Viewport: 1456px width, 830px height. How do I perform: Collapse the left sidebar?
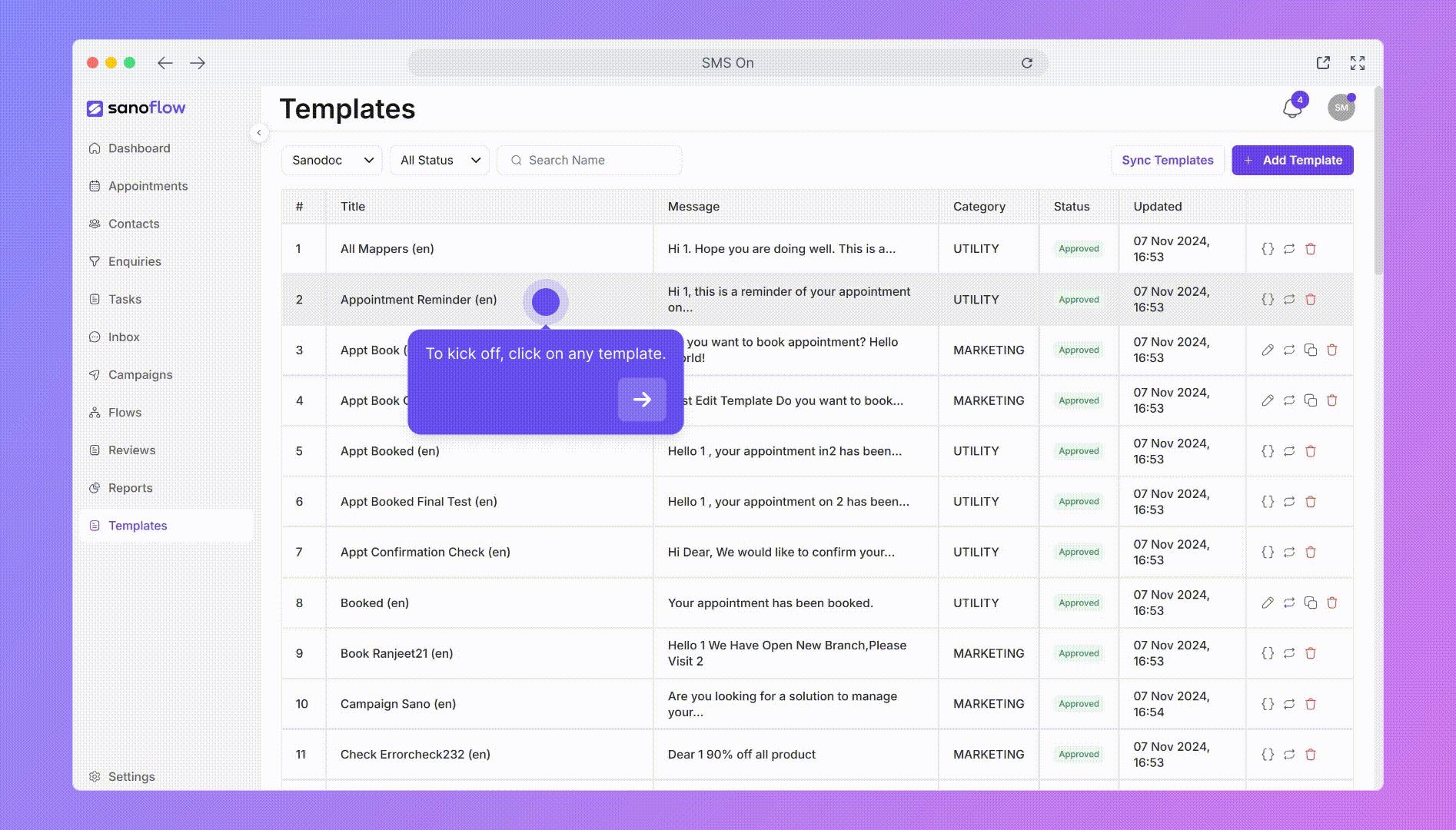point(259,133)
